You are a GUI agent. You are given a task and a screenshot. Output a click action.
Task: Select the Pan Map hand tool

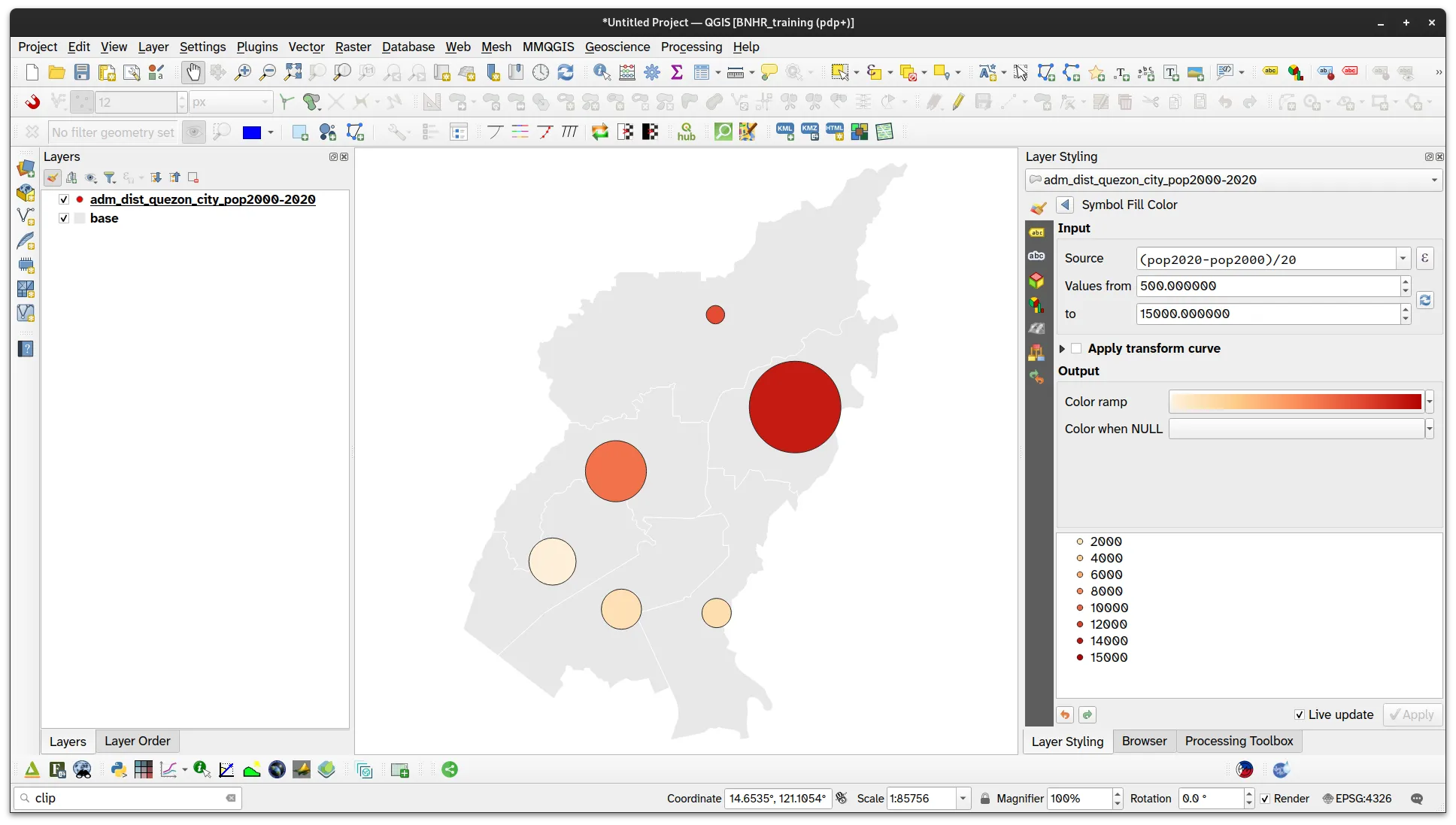click(193, 72)
